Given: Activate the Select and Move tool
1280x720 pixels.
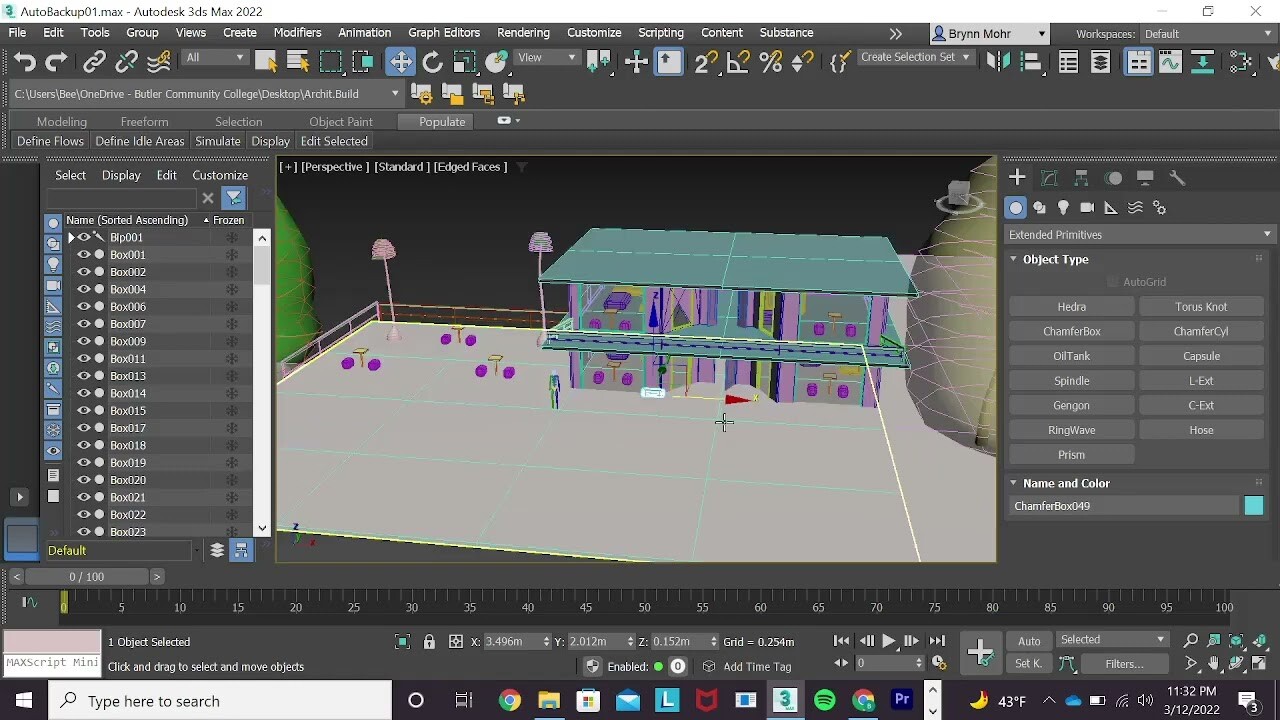Looking at the screenshot, I should click(400, 62).
